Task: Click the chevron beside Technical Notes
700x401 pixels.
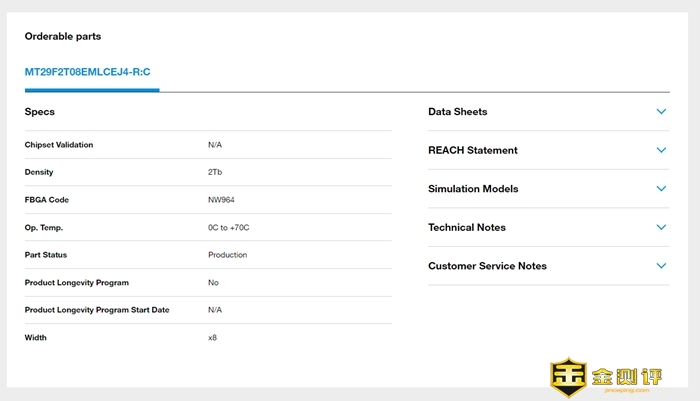Action: pos(661,227)
